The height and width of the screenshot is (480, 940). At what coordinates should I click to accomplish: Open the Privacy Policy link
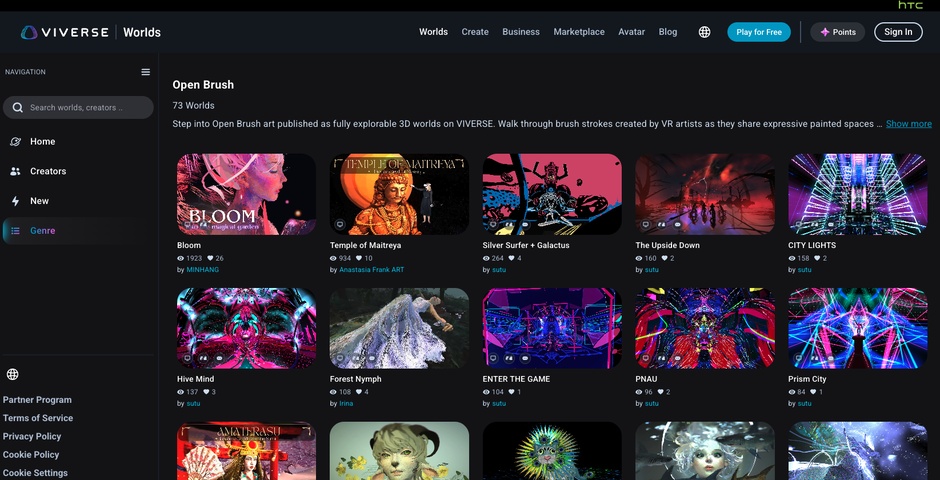click(x=32, y=437)
